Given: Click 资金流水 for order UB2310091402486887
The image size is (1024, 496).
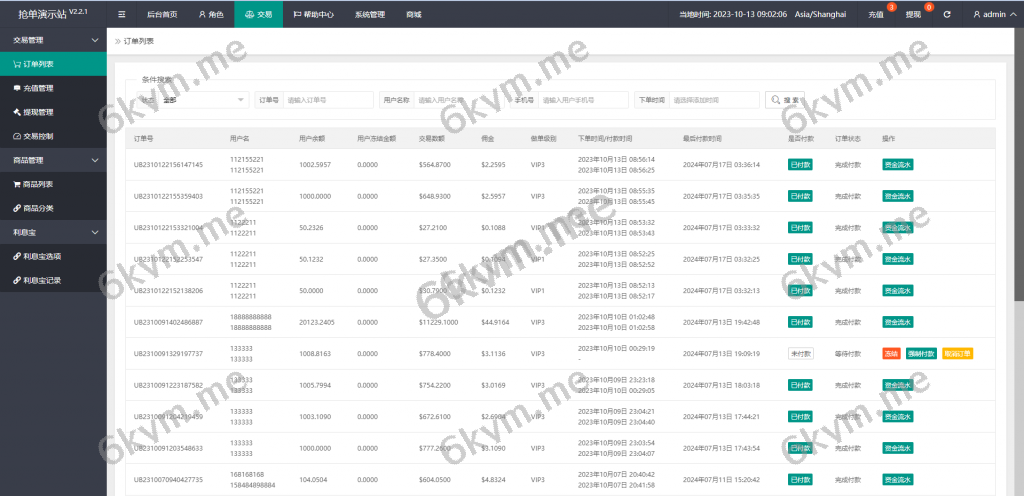Looking at the screenshot, I should click(897, 322).
